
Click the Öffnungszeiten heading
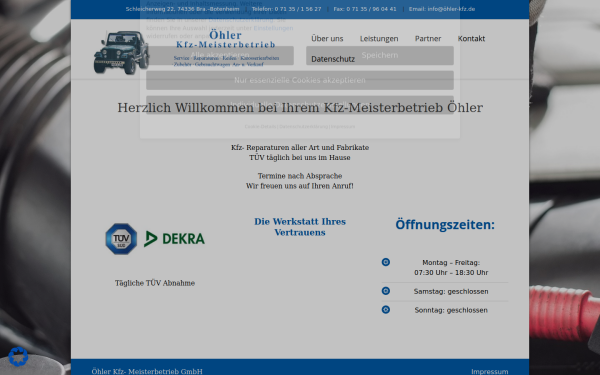coord(445,225)
